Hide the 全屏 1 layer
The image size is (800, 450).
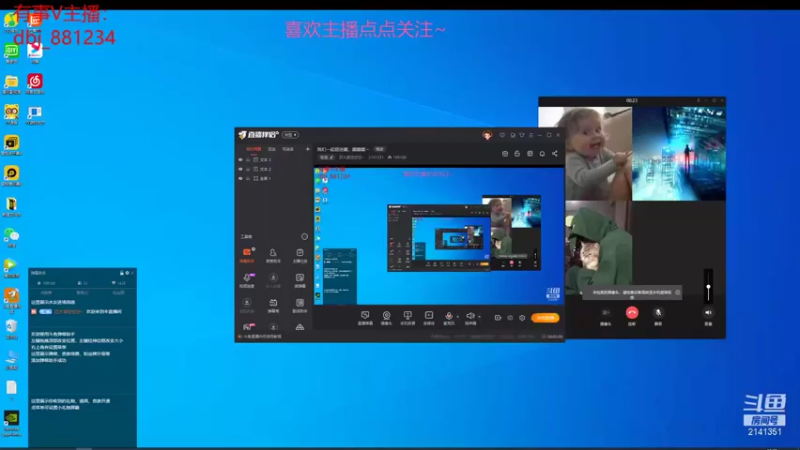coord(240,179)
